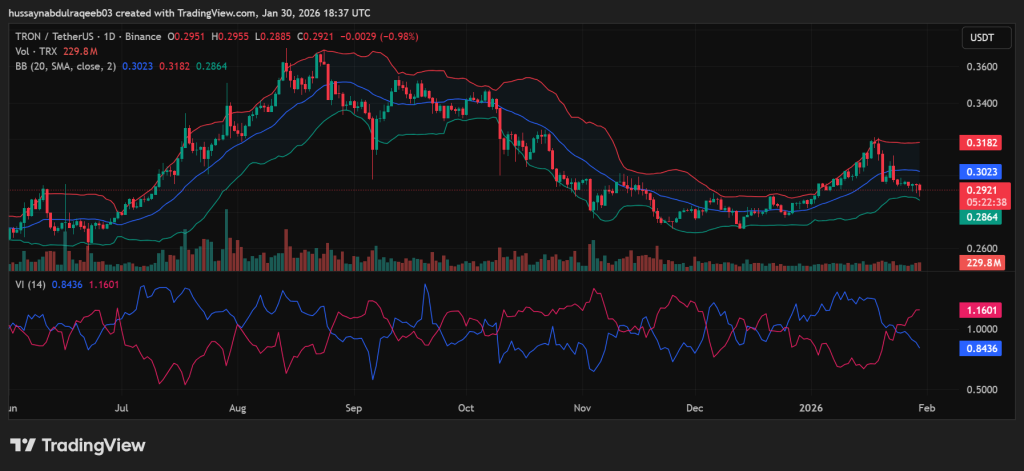Click the Vol · TRX indicator legend
This screenshot has width=1024, height=471.
click(35, 51)
